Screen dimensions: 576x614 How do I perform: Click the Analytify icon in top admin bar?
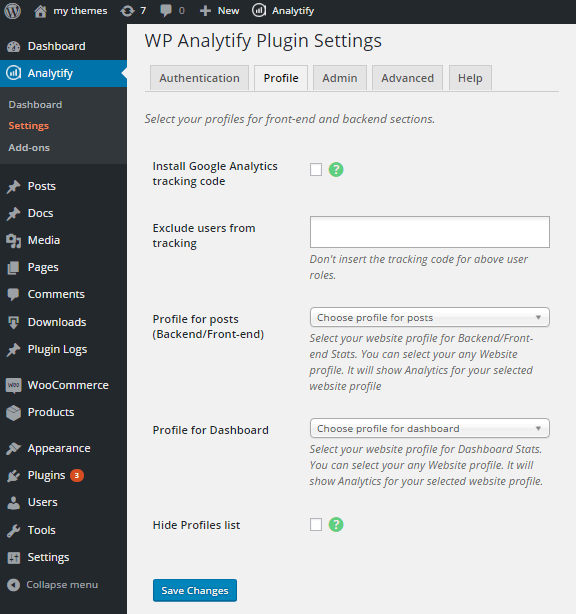[259, 11]
